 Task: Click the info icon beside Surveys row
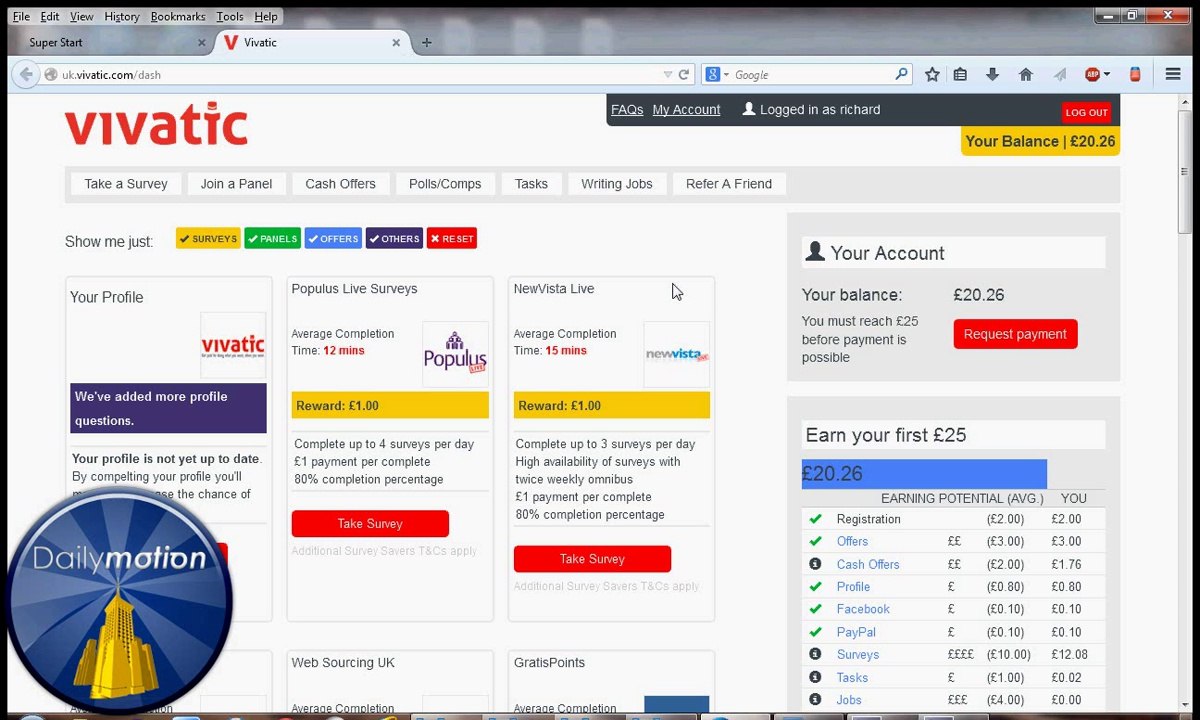815,654
